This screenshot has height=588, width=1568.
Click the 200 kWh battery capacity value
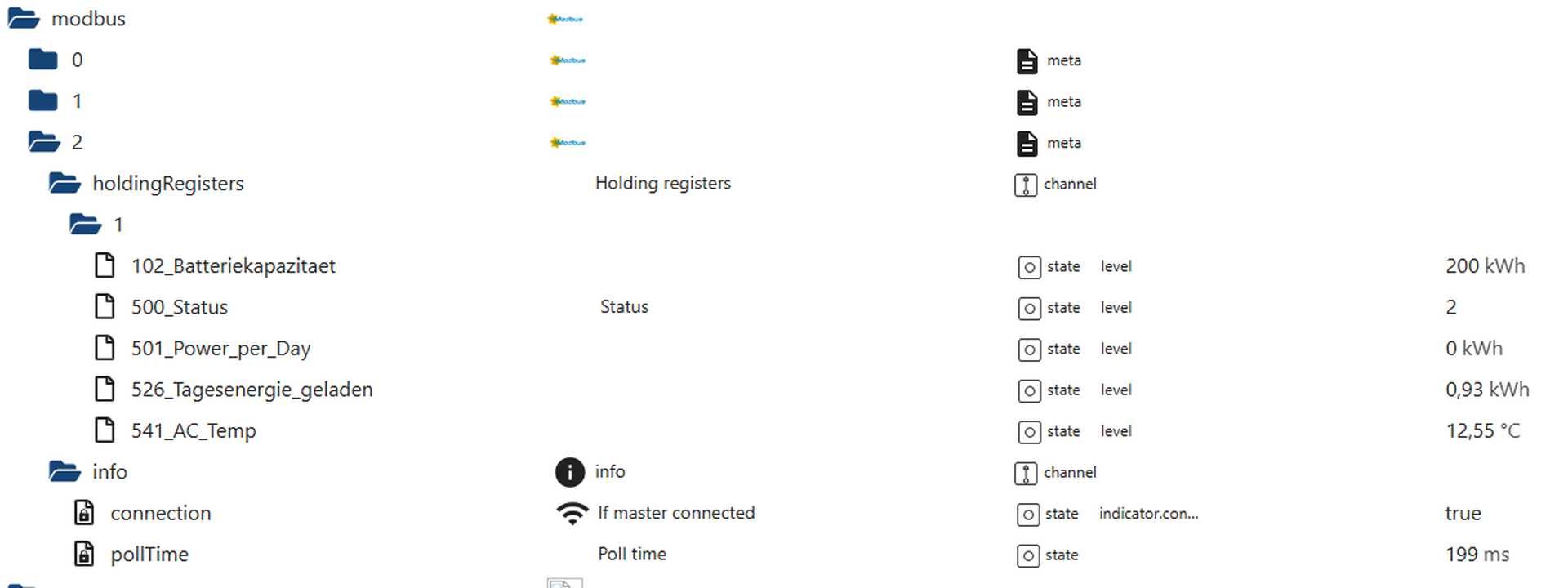(1485, 266)
